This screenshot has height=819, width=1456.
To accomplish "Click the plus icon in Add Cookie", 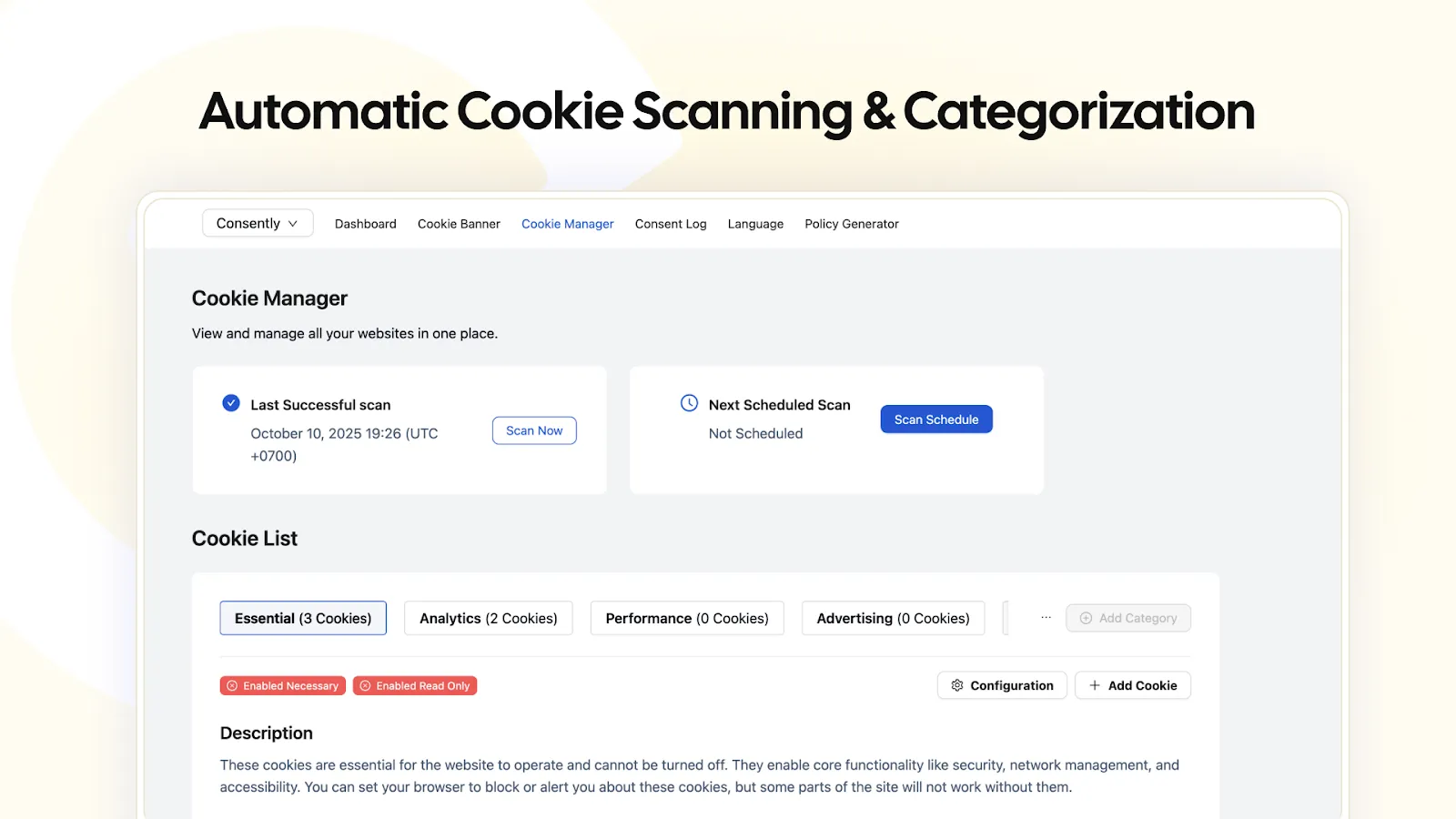I will click(1095, 685).
